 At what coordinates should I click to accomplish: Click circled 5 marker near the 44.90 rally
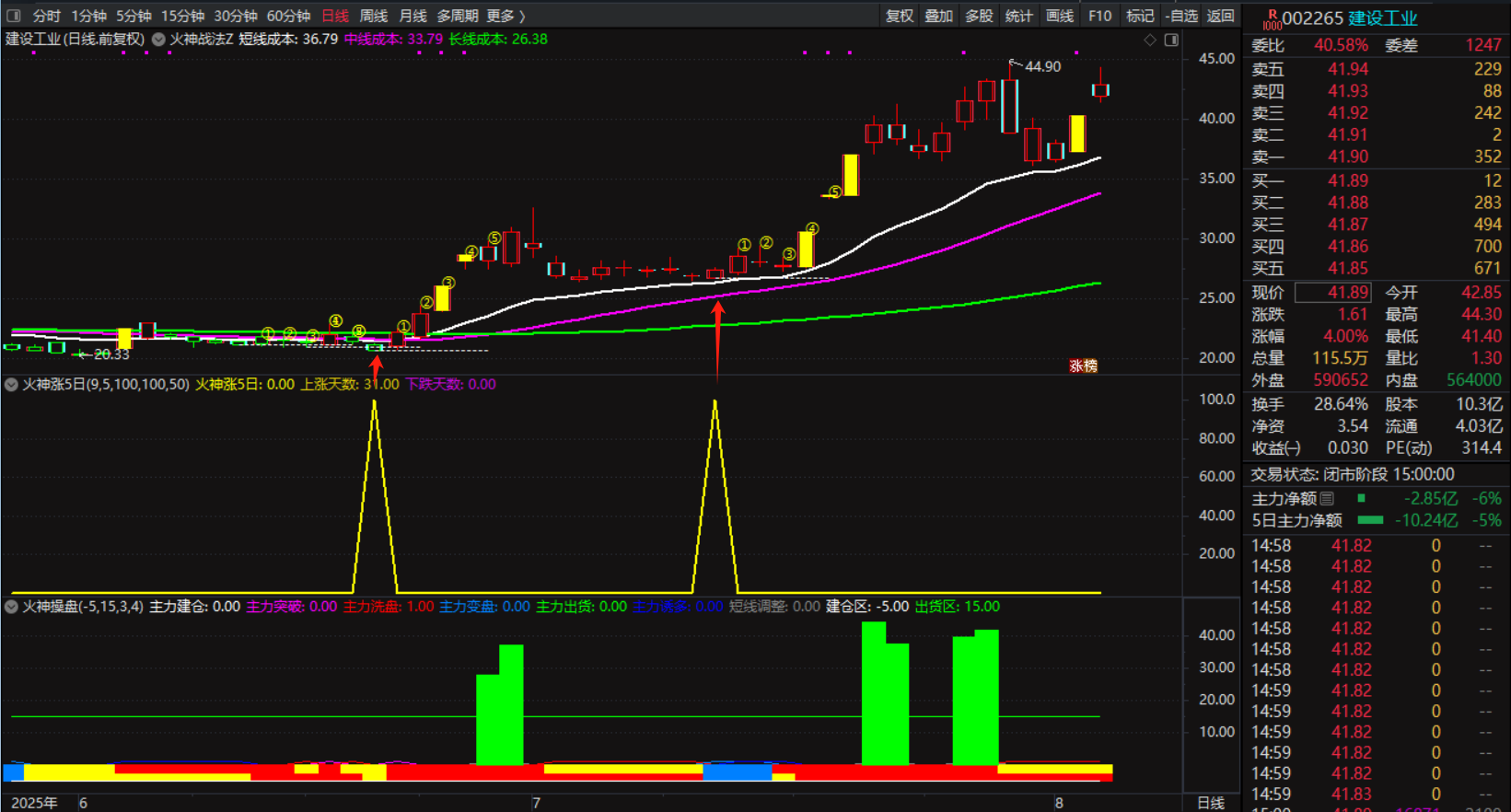[x=834, y=192]
